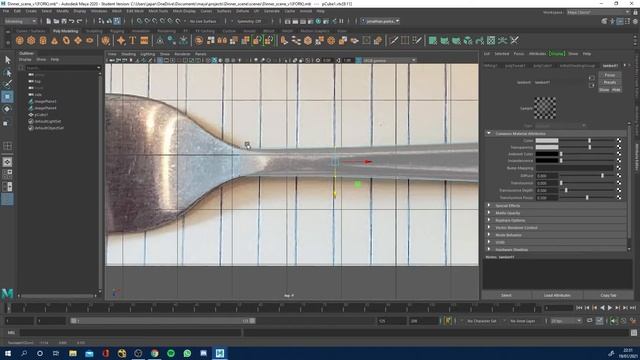The width and height of the screenshot is (640, 360).
Task: Collapse Common Material Attributes section
Action: point(489,133)
